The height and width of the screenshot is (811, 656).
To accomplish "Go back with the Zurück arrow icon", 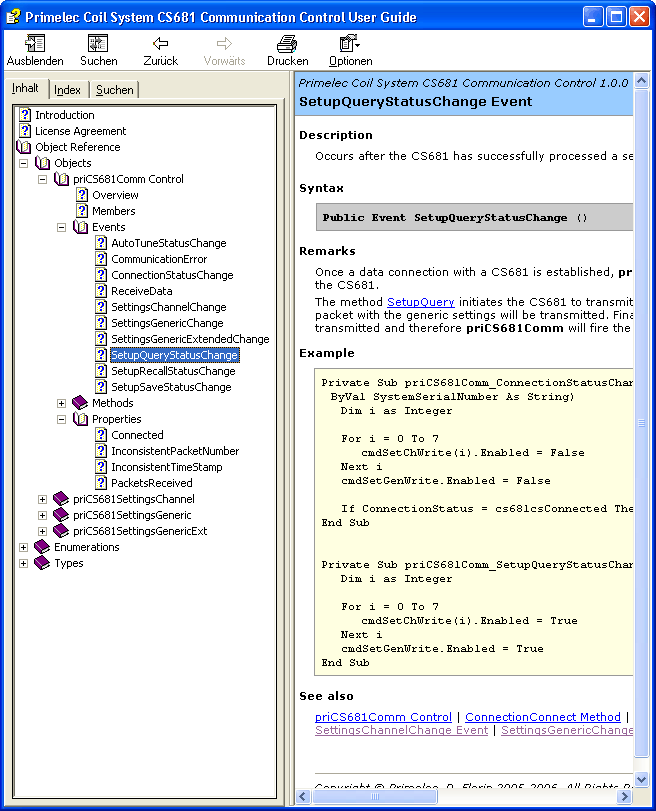I will [x=160, y=43].
